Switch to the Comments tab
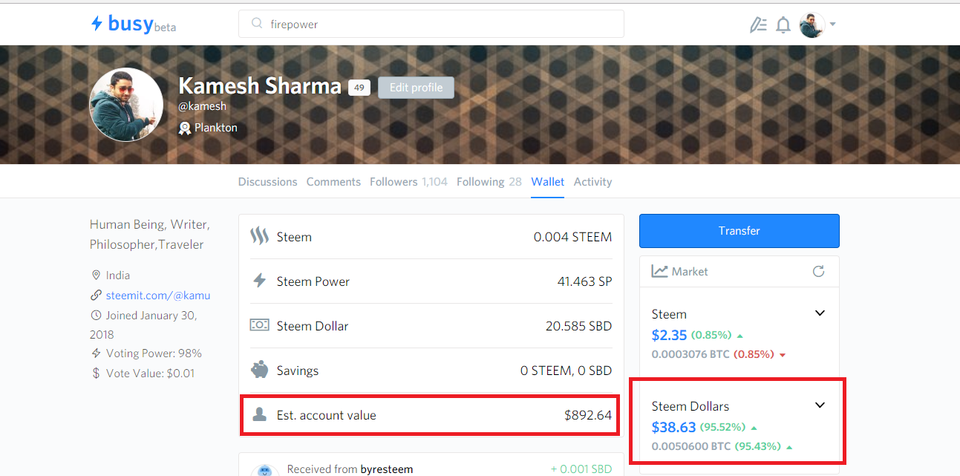Screen dimensions: 960x476 tap(334, 182)
